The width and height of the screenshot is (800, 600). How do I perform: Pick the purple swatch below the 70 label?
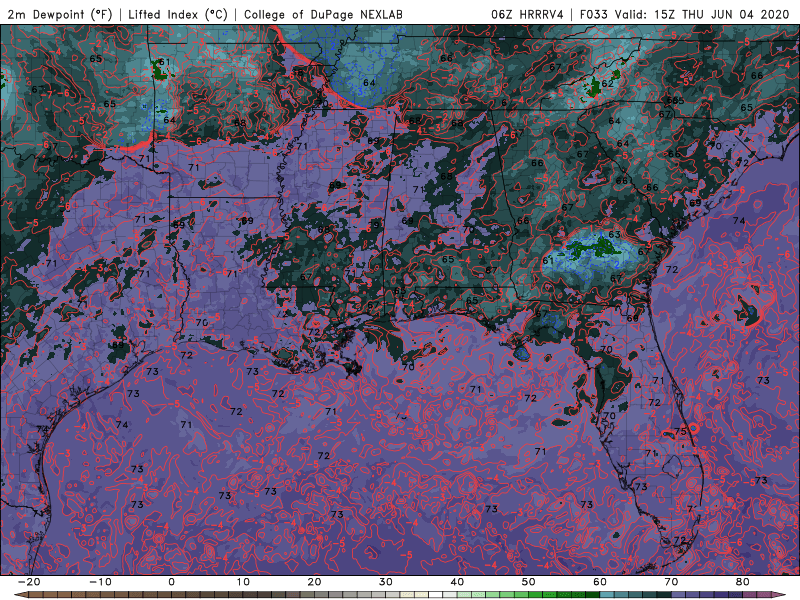tap(679, 595)
